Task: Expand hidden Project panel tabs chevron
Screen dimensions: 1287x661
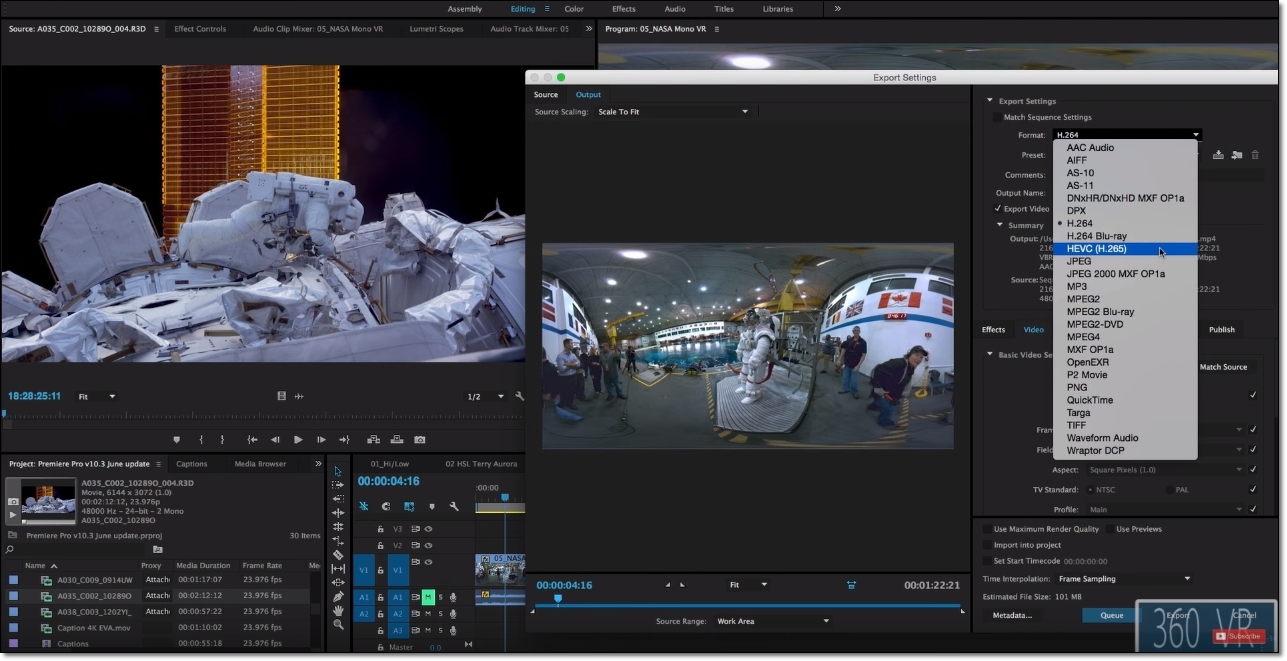Action: (318, 464)
